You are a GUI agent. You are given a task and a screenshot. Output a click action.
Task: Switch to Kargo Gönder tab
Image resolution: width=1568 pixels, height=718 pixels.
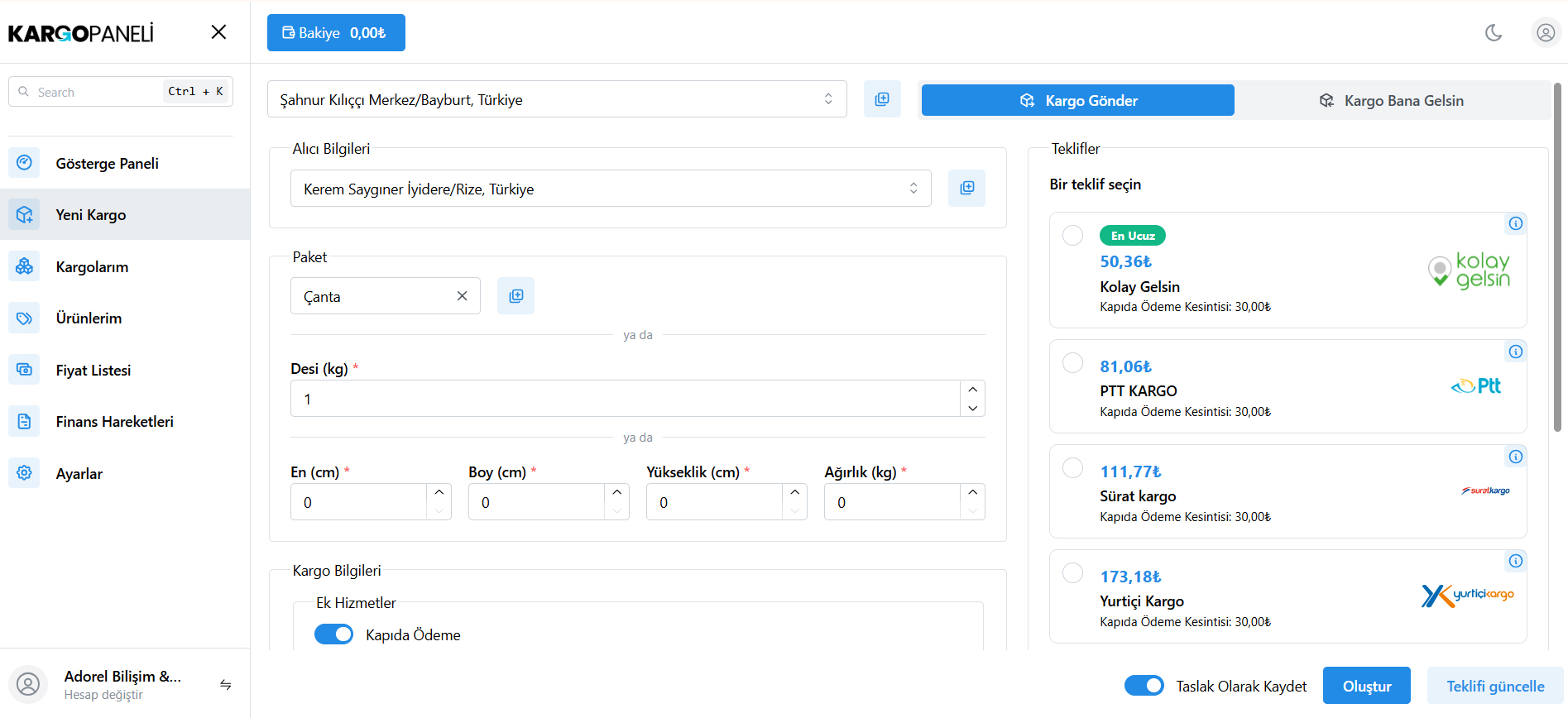1077,100
